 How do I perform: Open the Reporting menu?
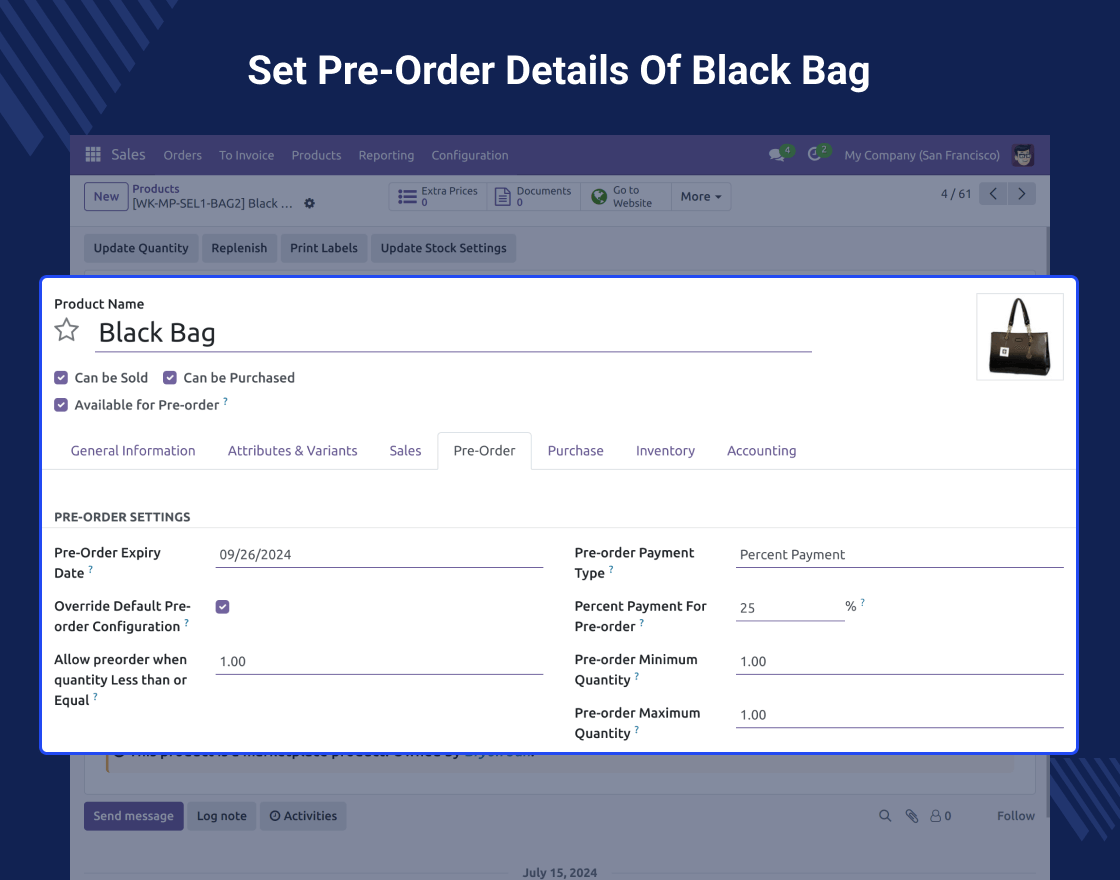coord(386,155)
